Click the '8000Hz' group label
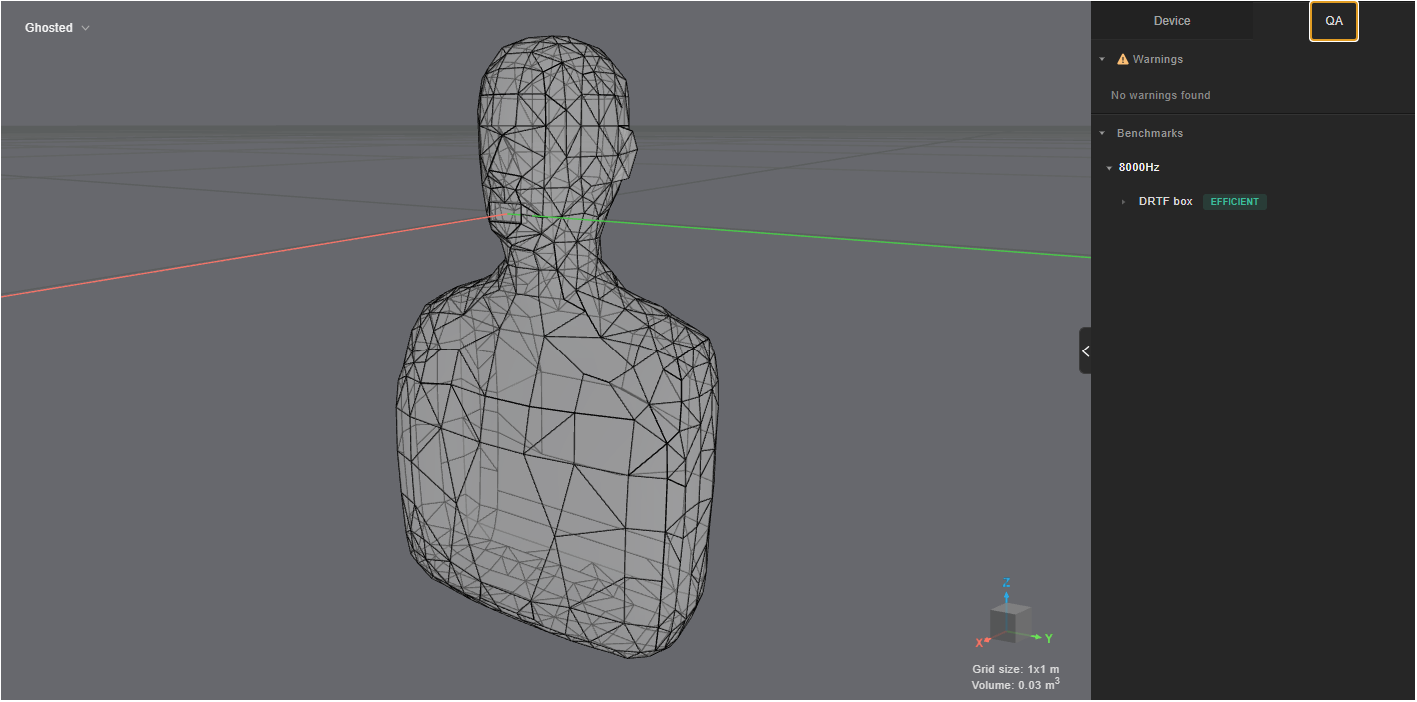Screen dimensions: 1417x702 [x=1139, y=168]
